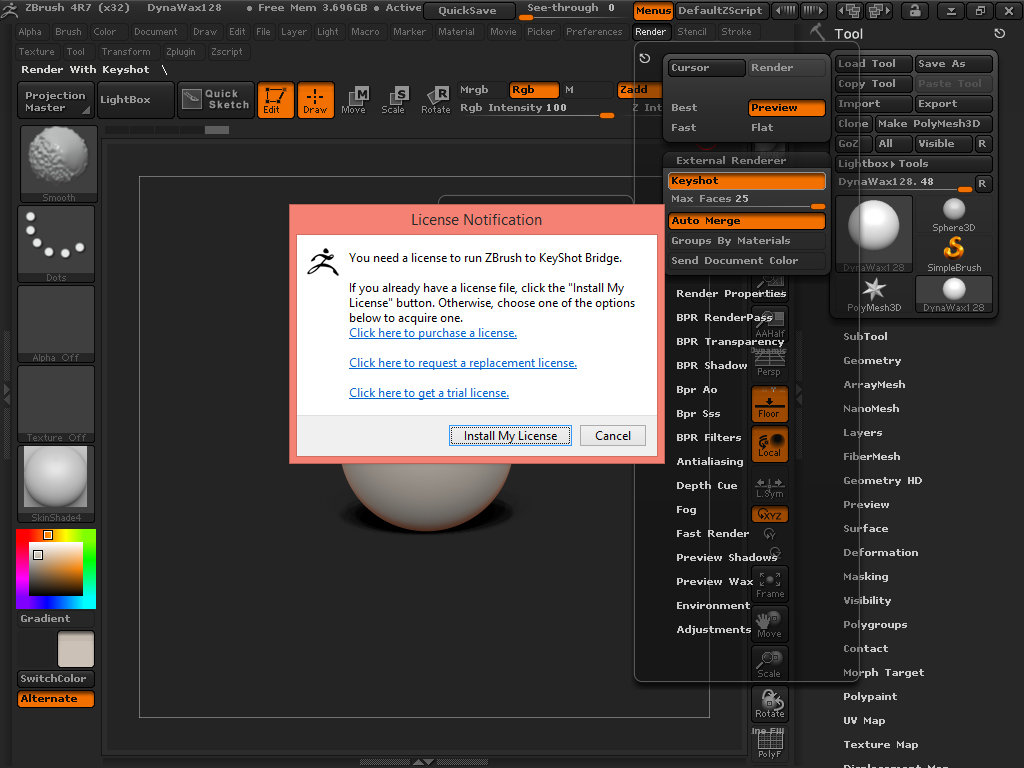
Task: Expand the Antialiasing section
Action: point(710,462)
